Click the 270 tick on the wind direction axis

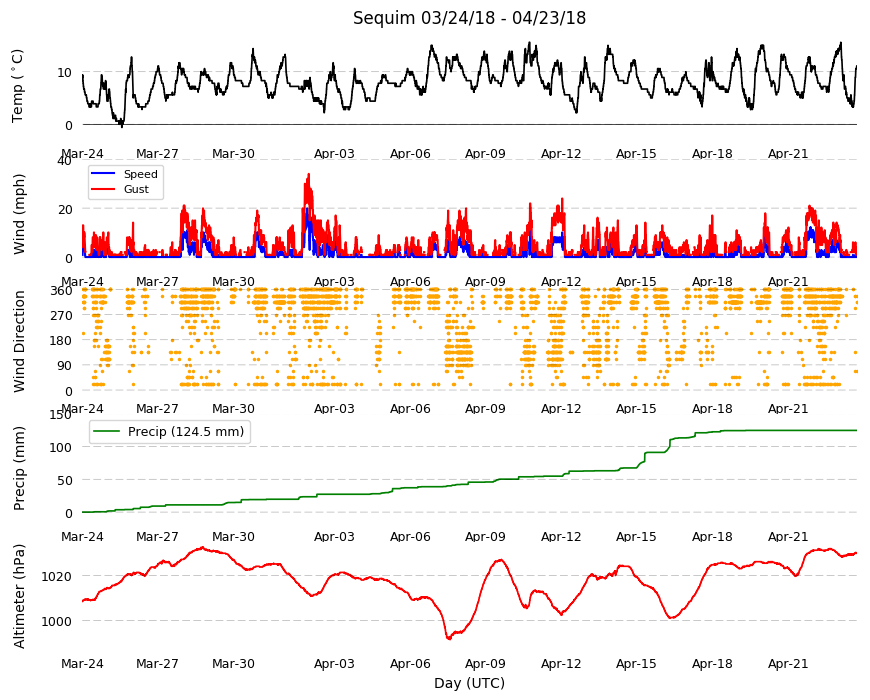pos(61,316)
